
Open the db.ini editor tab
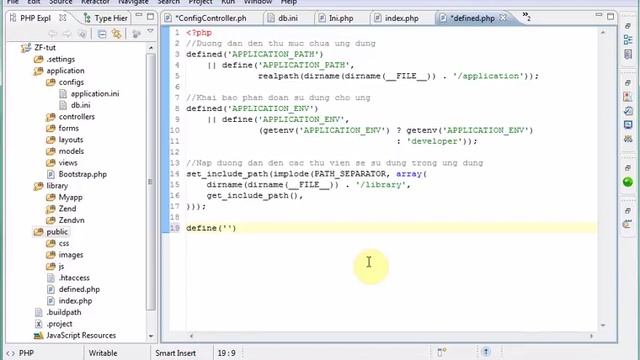[287, 18]
